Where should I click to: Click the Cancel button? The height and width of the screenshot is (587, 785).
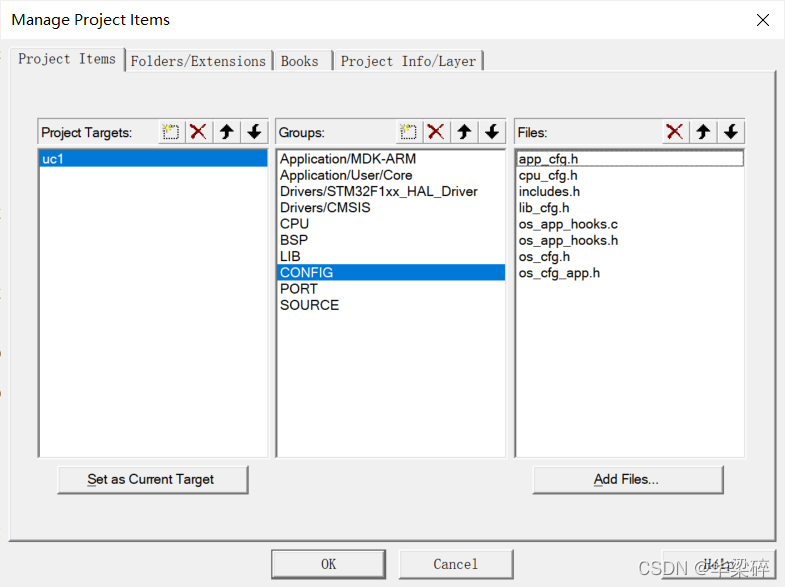coord(456,564)
